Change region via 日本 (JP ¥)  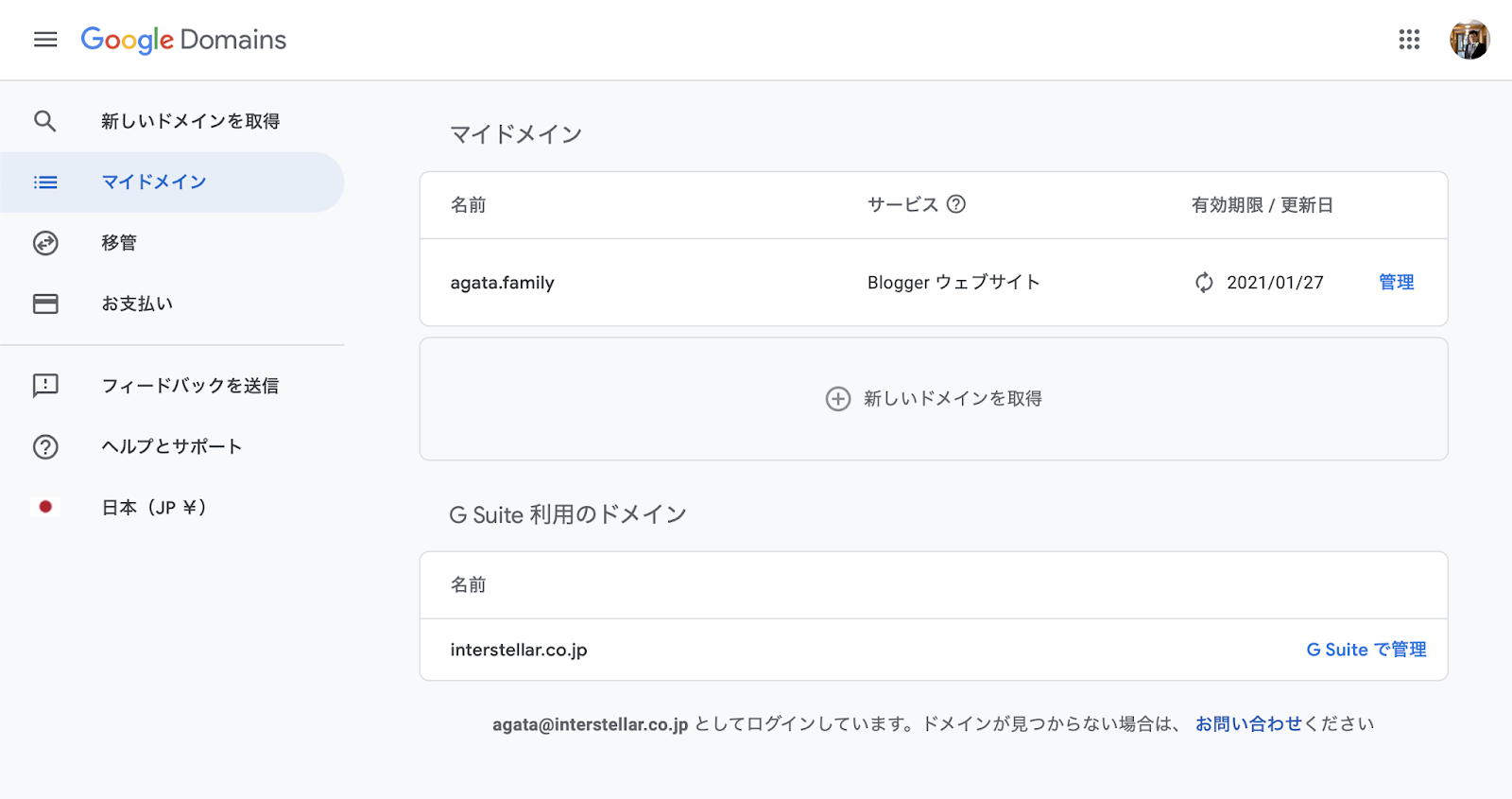154,508
